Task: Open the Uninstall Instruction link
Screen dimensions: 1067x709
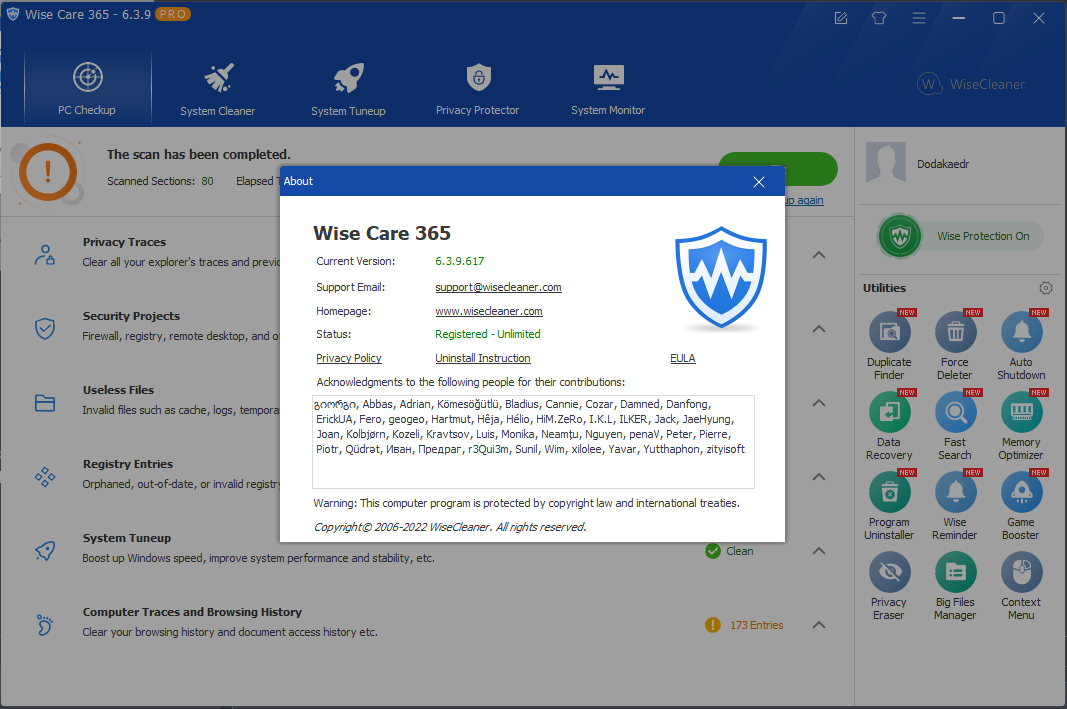Action: click(x=482, y=358)
